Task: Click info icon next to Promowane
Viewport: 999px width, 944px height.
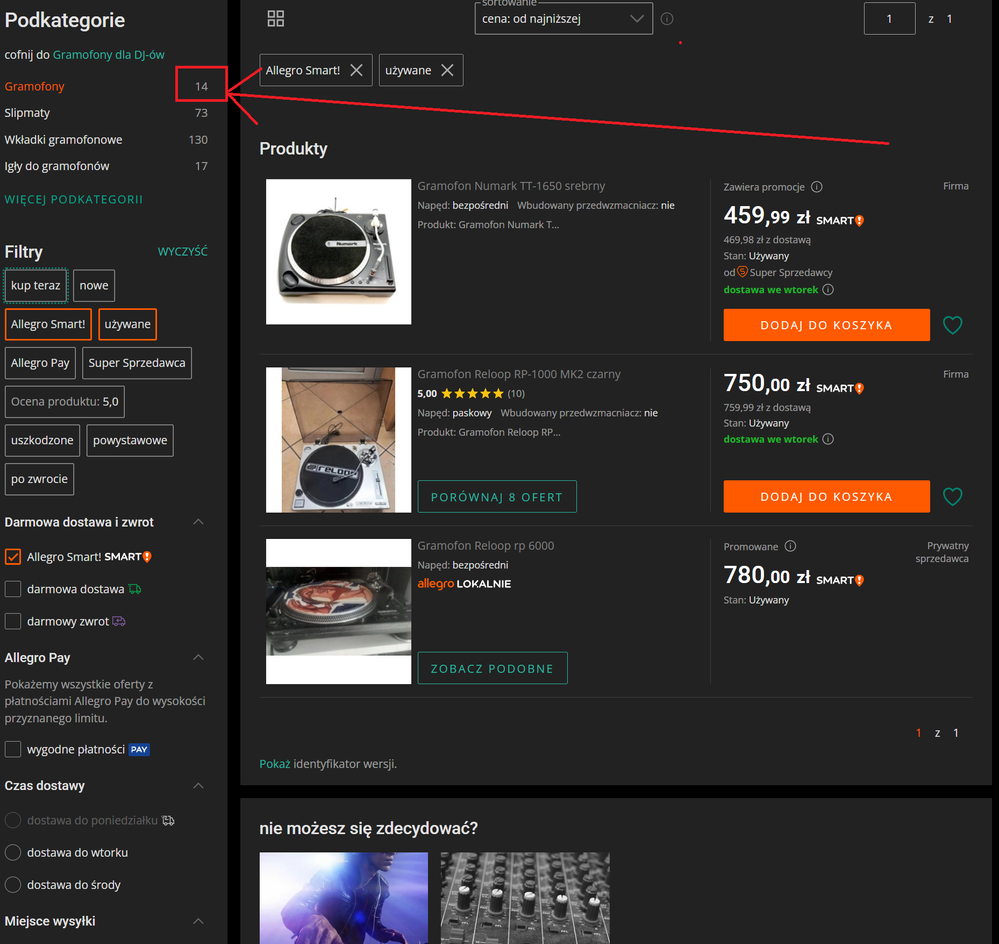Action: coord(791,547)
